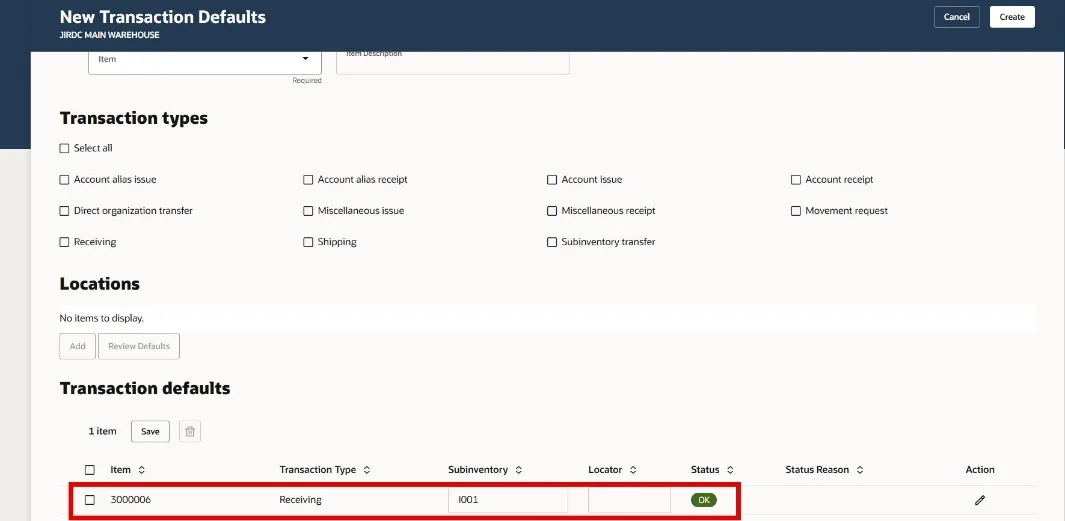Click the OK status badge
Screen dimensions: 1065x521
pyautogui.click(x=704, y=500)
